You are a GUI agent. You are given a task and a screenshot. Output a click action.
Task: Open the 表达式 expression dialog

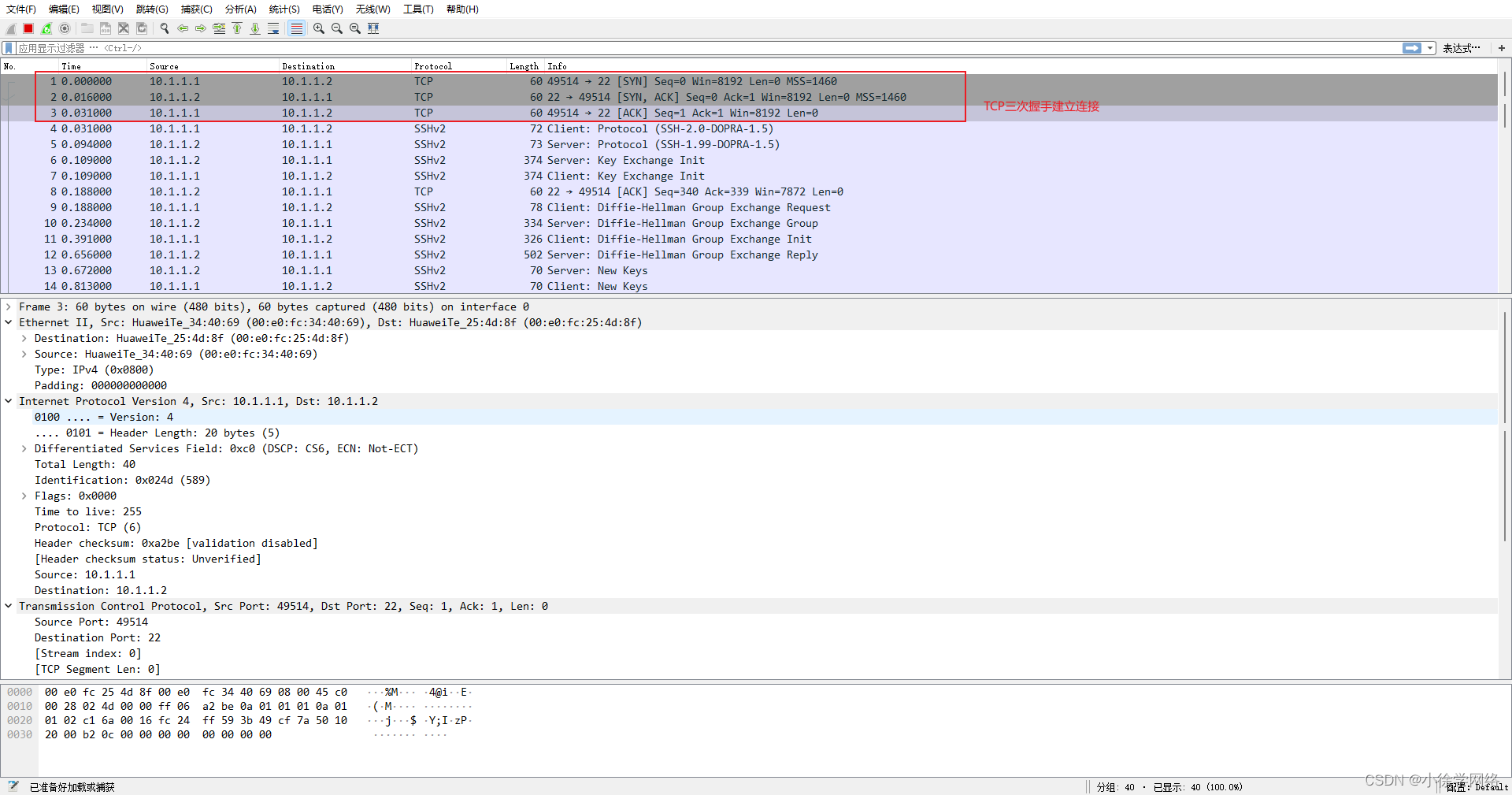click(x=1462, y=48)
